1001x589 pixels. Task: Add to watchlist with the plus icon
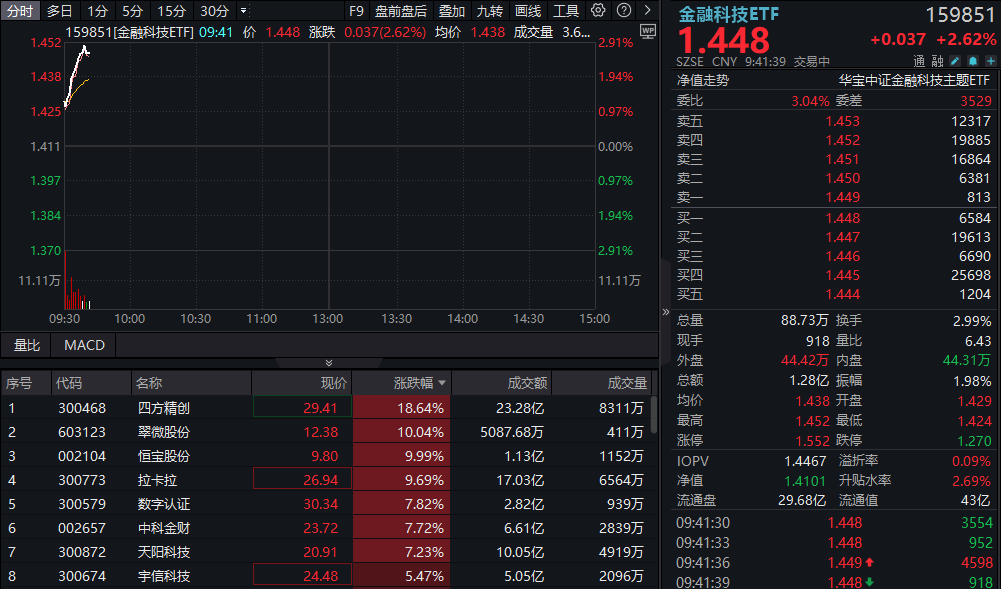[x=990, y=61]
